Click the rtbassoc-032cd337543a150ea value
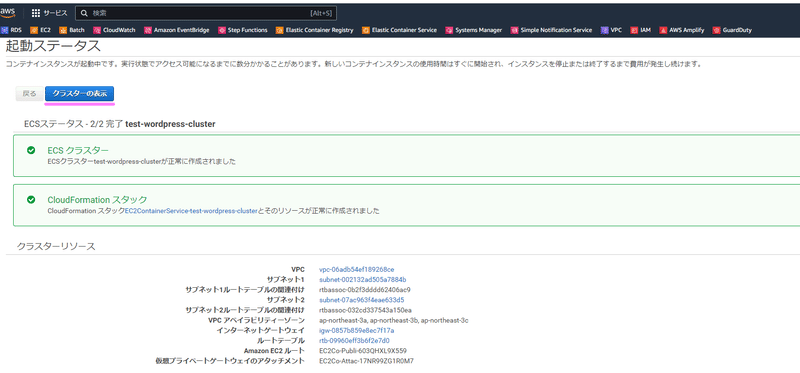 tap(365, 310)
